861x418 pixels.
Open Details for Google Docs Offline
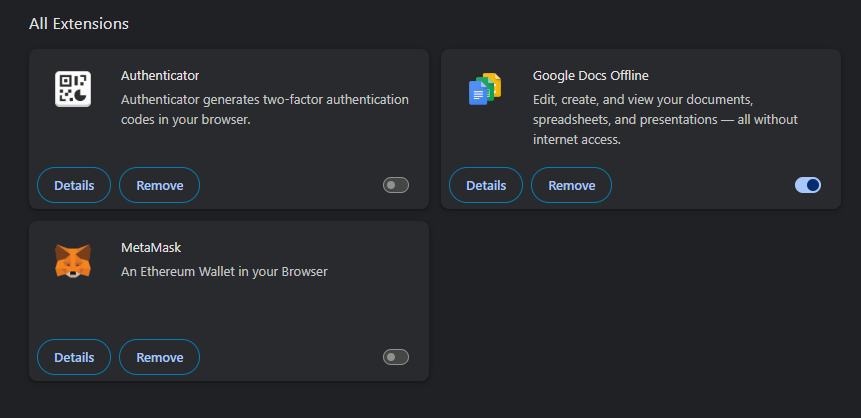coord(486,185)
